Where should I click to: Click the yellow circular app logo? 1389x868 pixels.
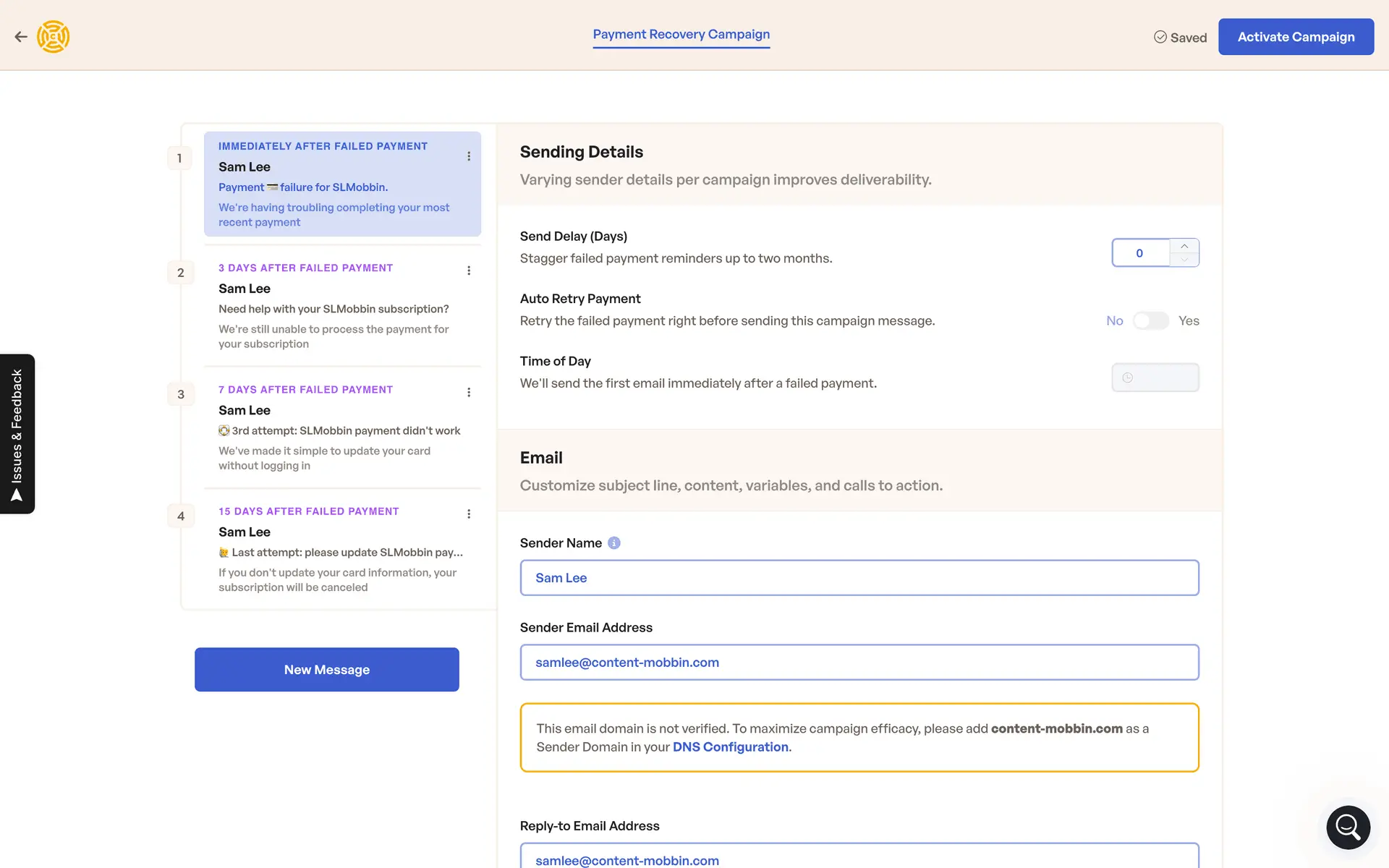[54, 37]
